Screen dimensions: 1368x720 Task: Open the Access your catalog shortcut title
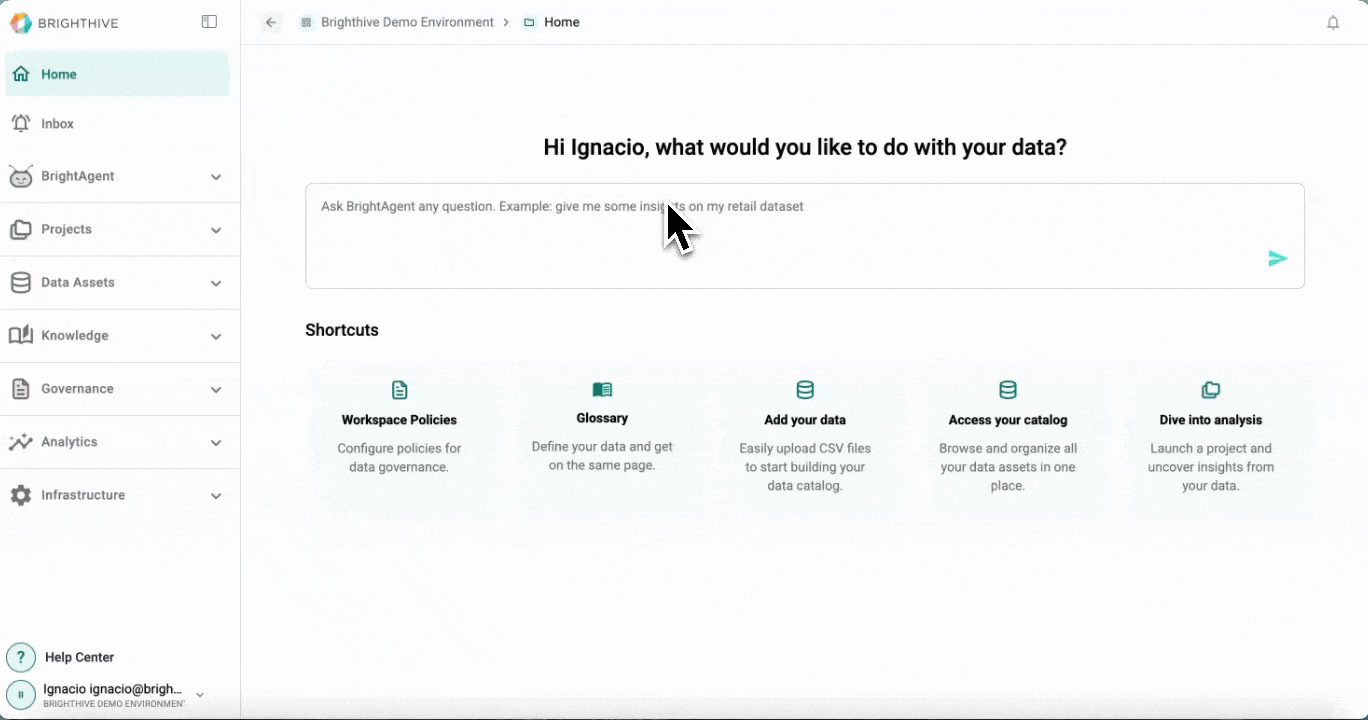[1008, 420]
